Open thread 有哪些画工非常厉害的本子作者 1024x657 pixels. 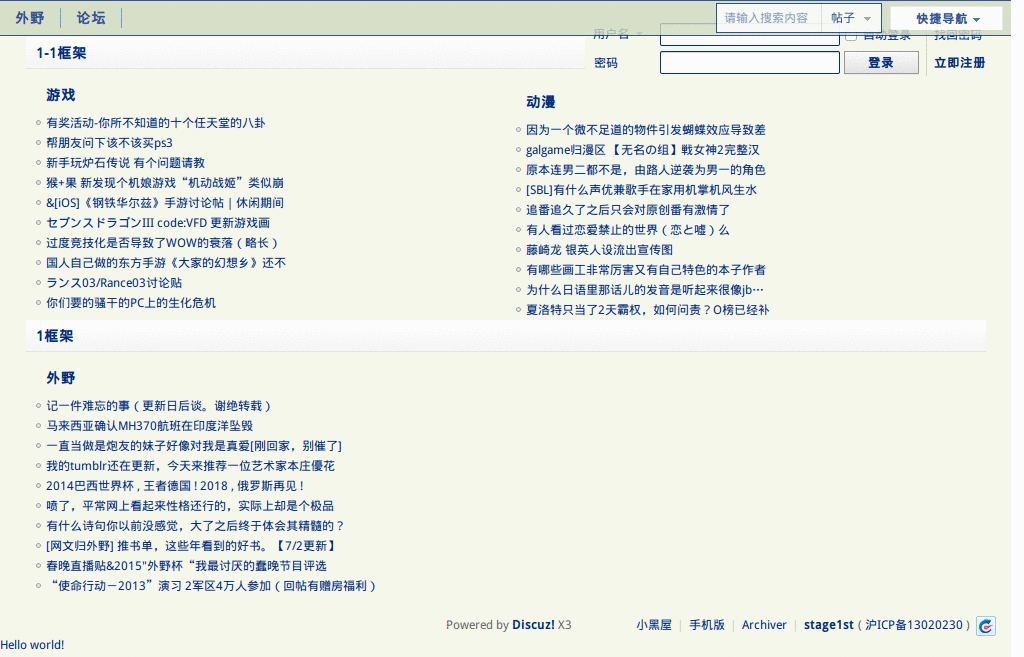click(x=646, y=270)
